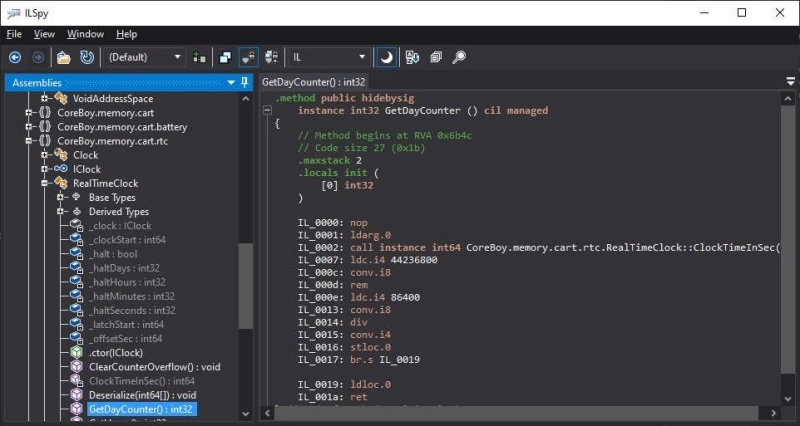Click the Manage assembly lists icon
The width and height of the screenshot is (800, 426).
pyautogui.click(x=199, y=57)
